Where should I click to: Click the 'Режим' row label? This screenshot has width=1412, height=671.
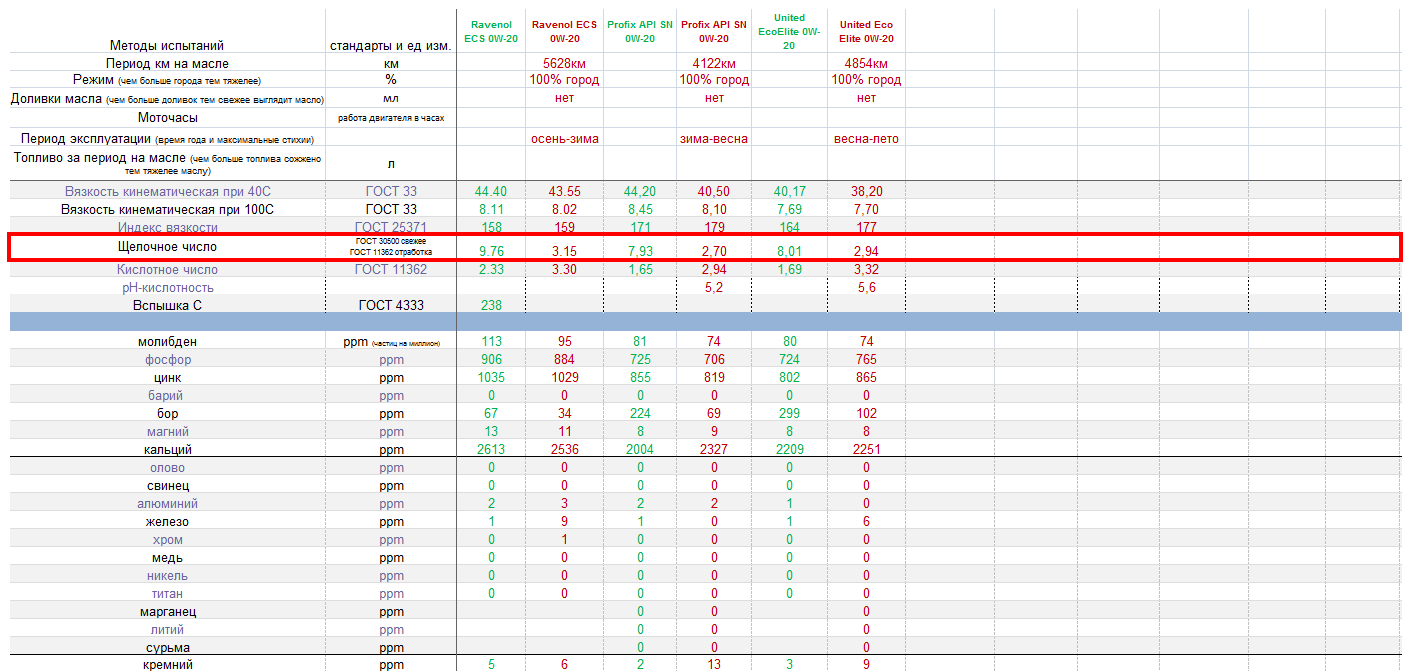point(167,80)
